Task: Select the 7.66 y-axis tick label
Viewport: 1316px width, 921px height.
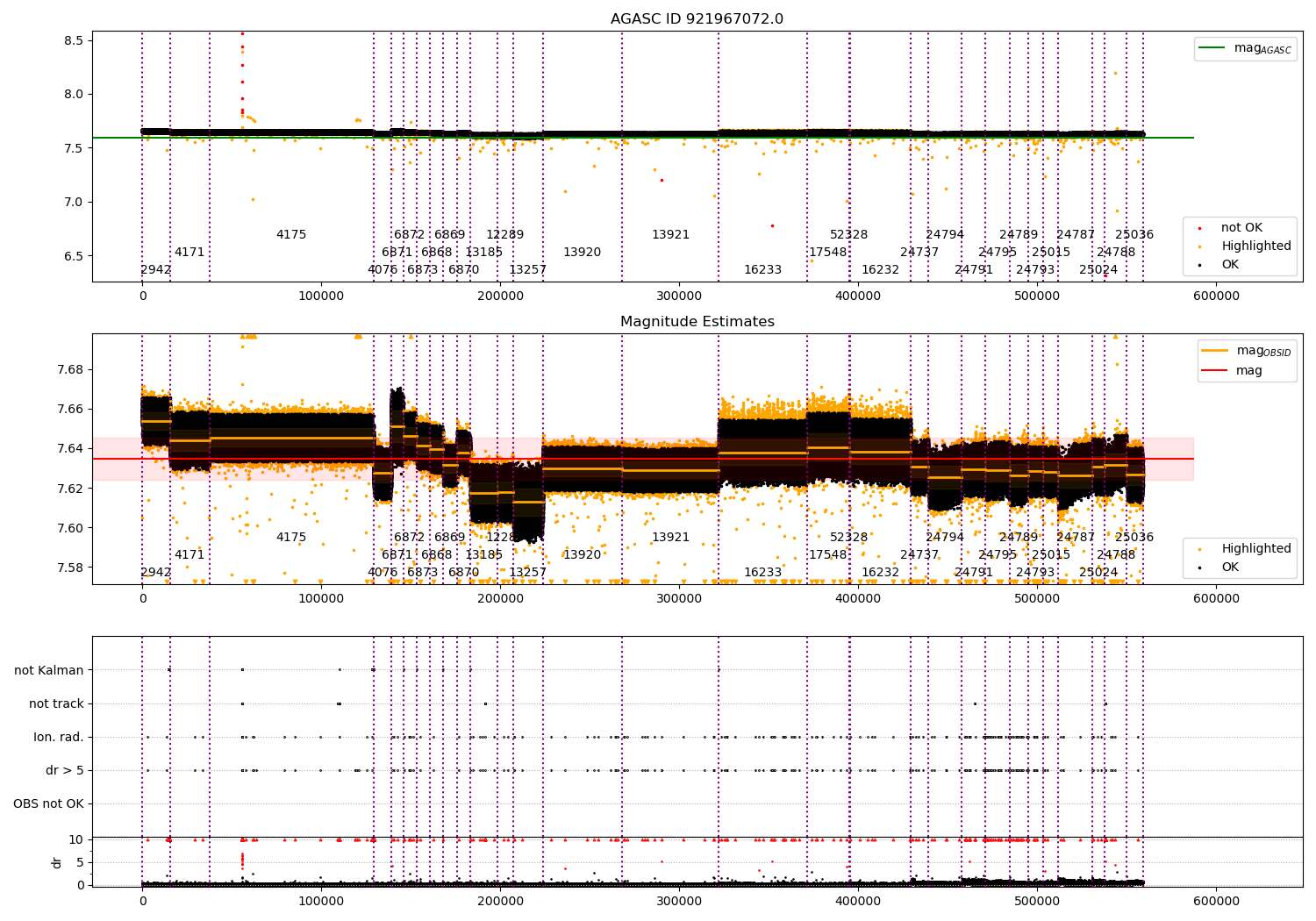Action: pyautogui.click(x=71, y=409)
